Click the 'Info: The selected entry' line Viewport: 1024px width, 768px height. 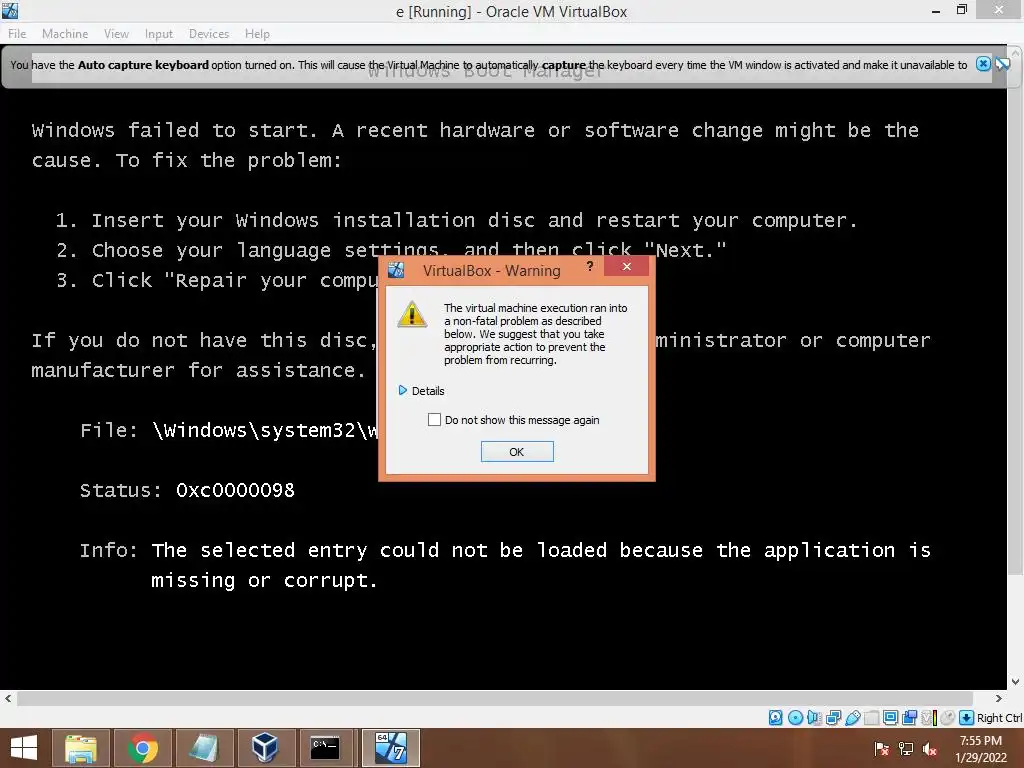[x=505, y=551]
